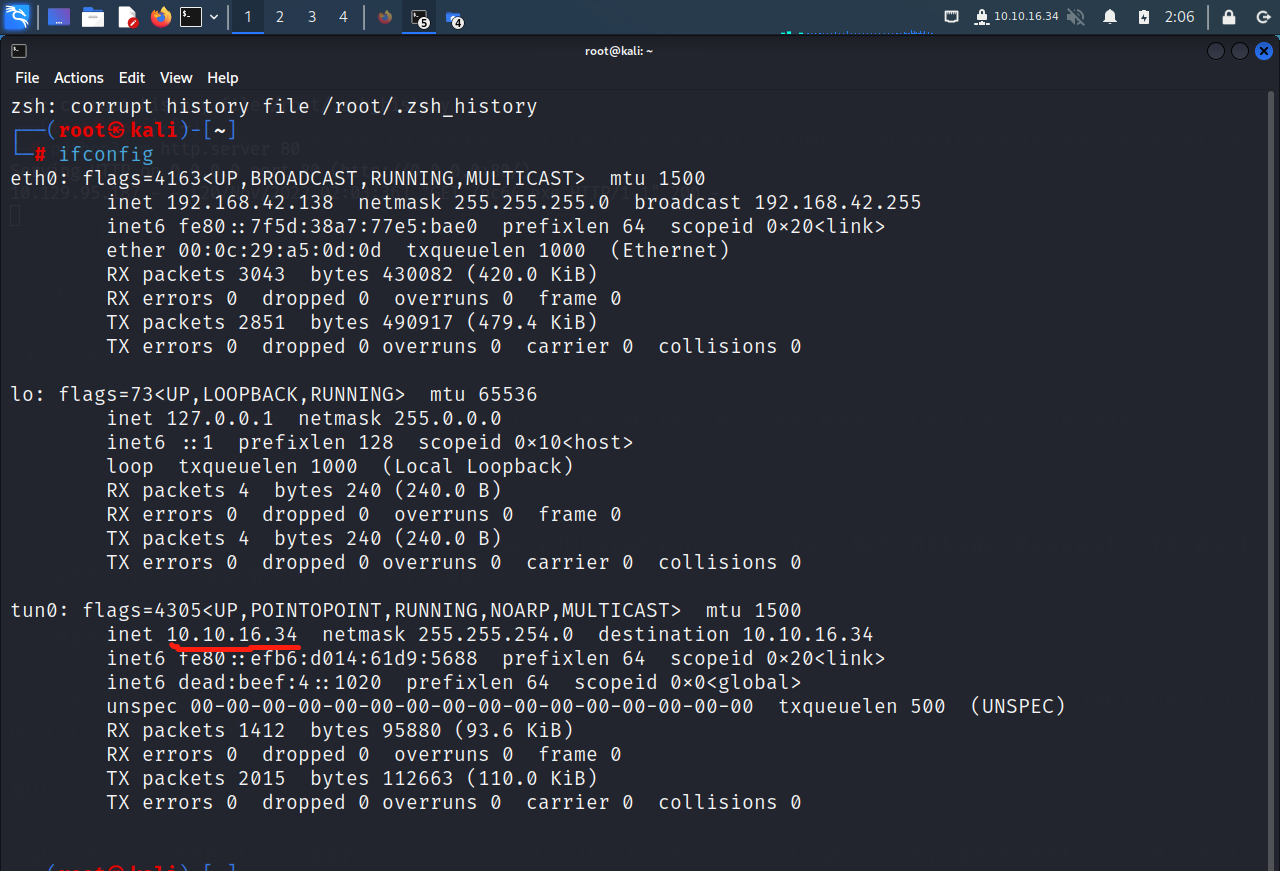Image resolution: width=1280 pixels, height=871 pixels.
Task: Open the Edit menu in terminal
Action: click(131, 77)
